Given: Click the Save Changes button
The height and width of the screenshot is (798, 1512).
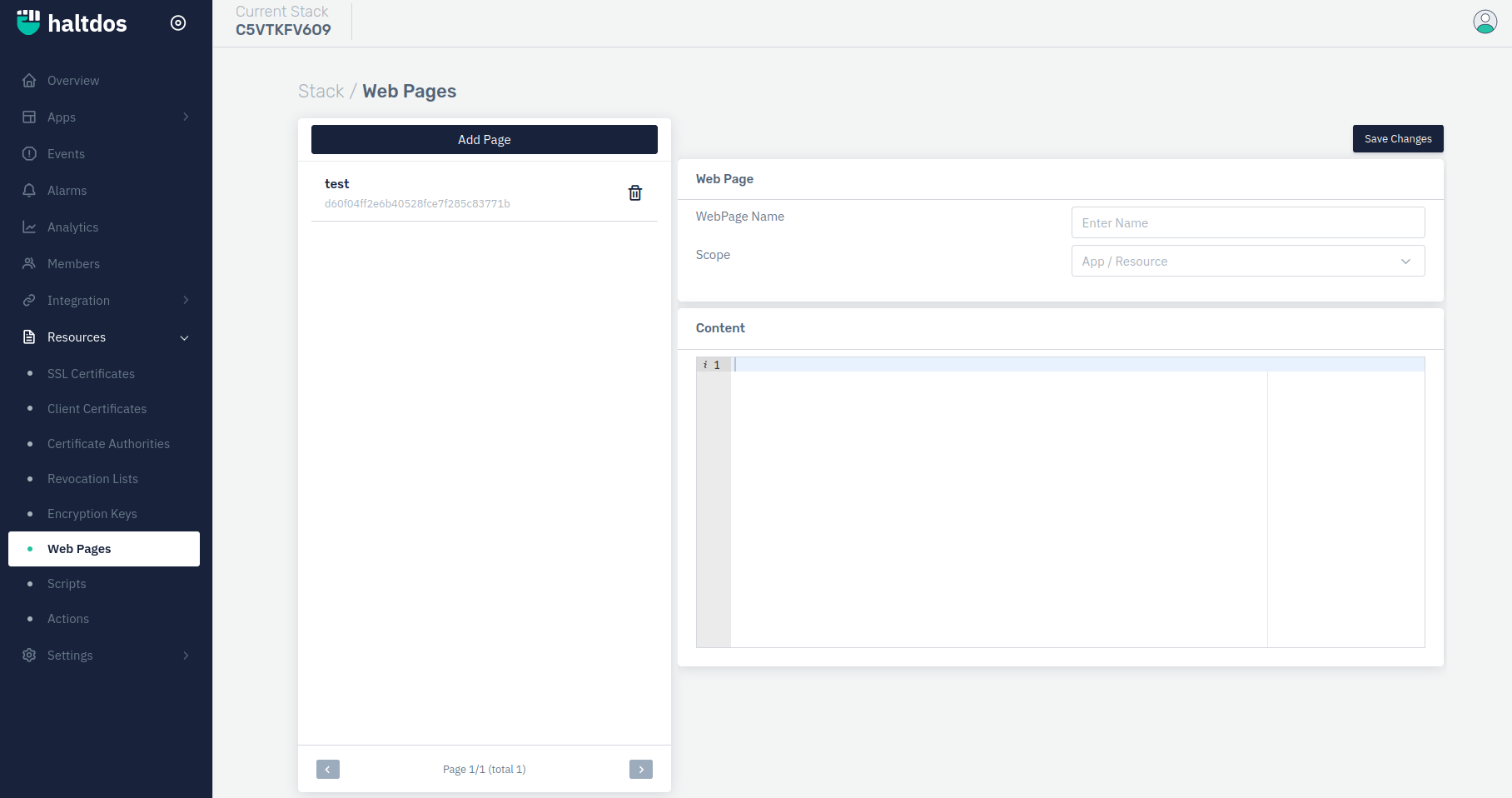Looking at the screenshot, I should [1398, 138].
